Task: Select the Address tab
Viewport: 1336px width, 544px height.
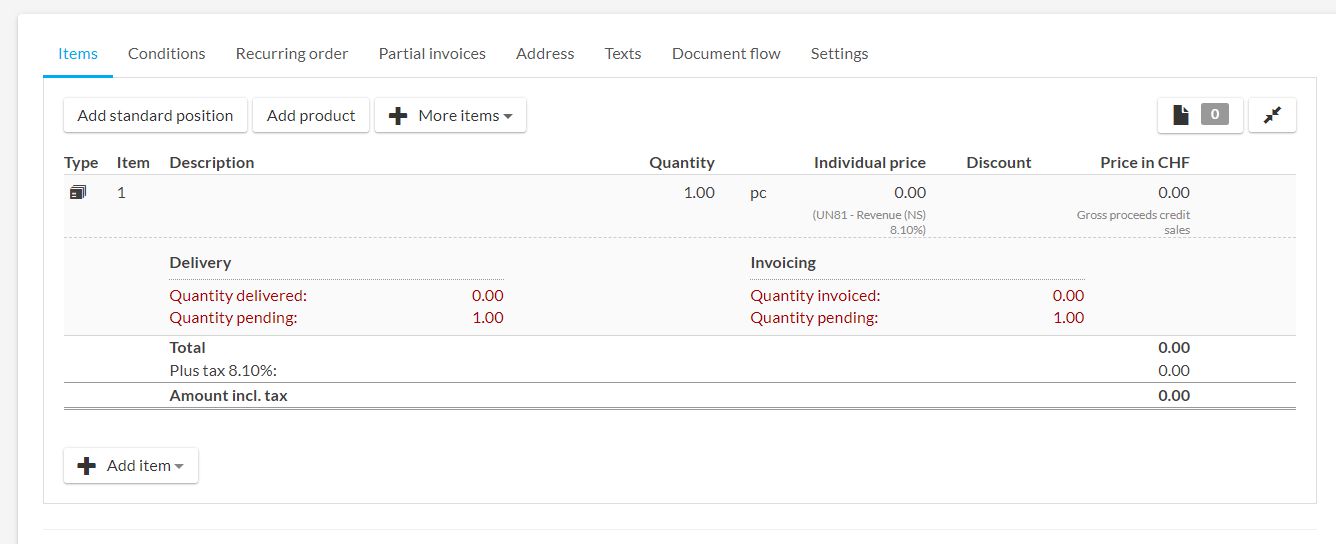Action: (x=545, y=54)
